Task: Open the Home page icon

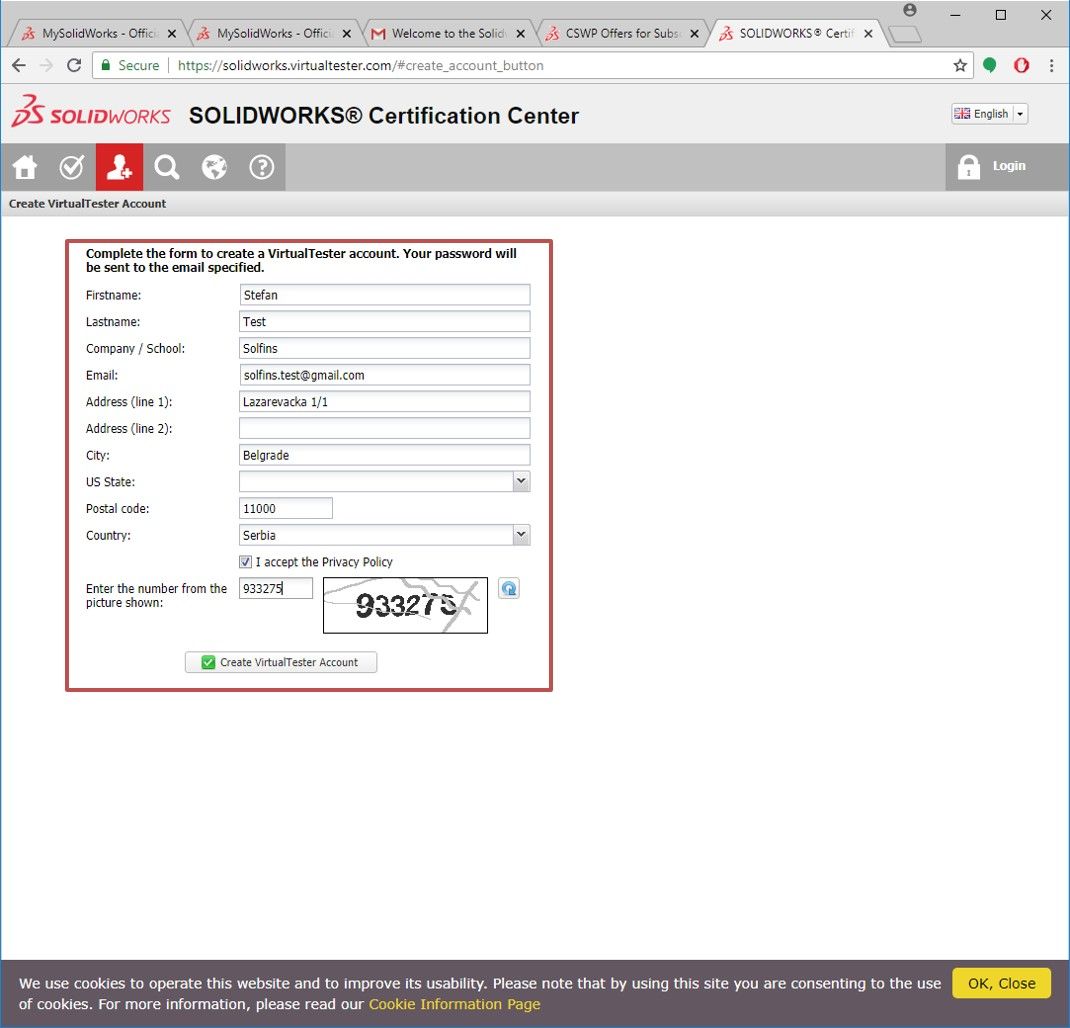Action: tap(24, 166)
